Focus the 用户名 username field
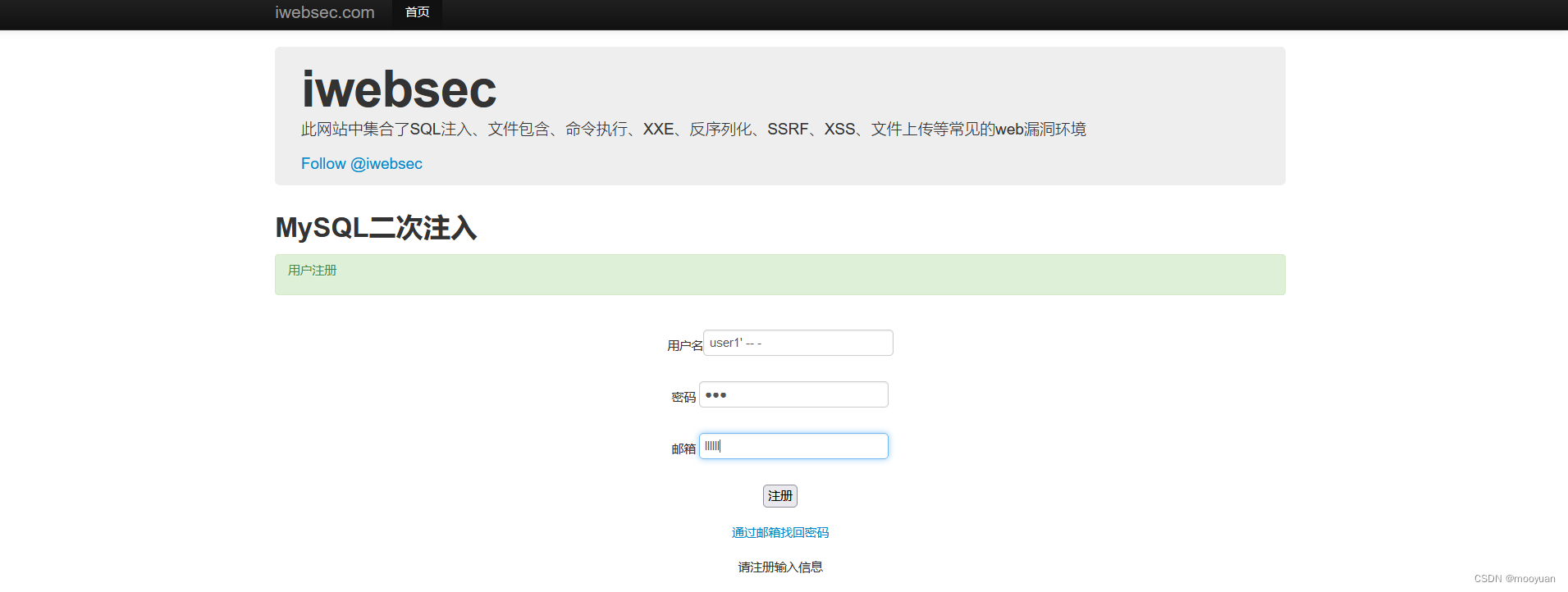 click(x=798, y=343)
